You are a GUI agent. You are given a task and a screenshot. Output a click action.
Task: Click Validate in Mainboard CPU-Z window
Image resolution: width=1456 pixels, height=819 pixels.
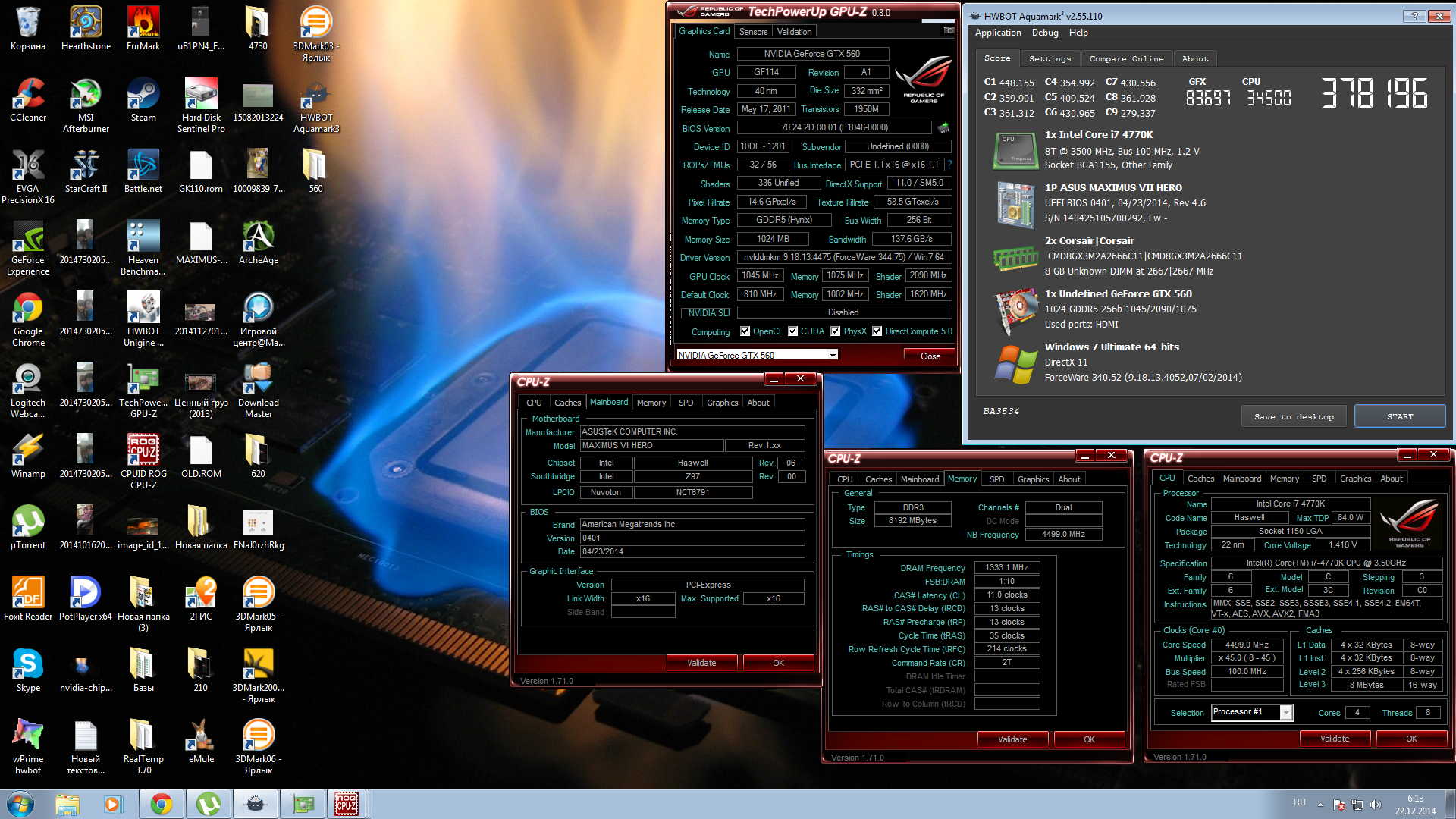tap(701, 663)
